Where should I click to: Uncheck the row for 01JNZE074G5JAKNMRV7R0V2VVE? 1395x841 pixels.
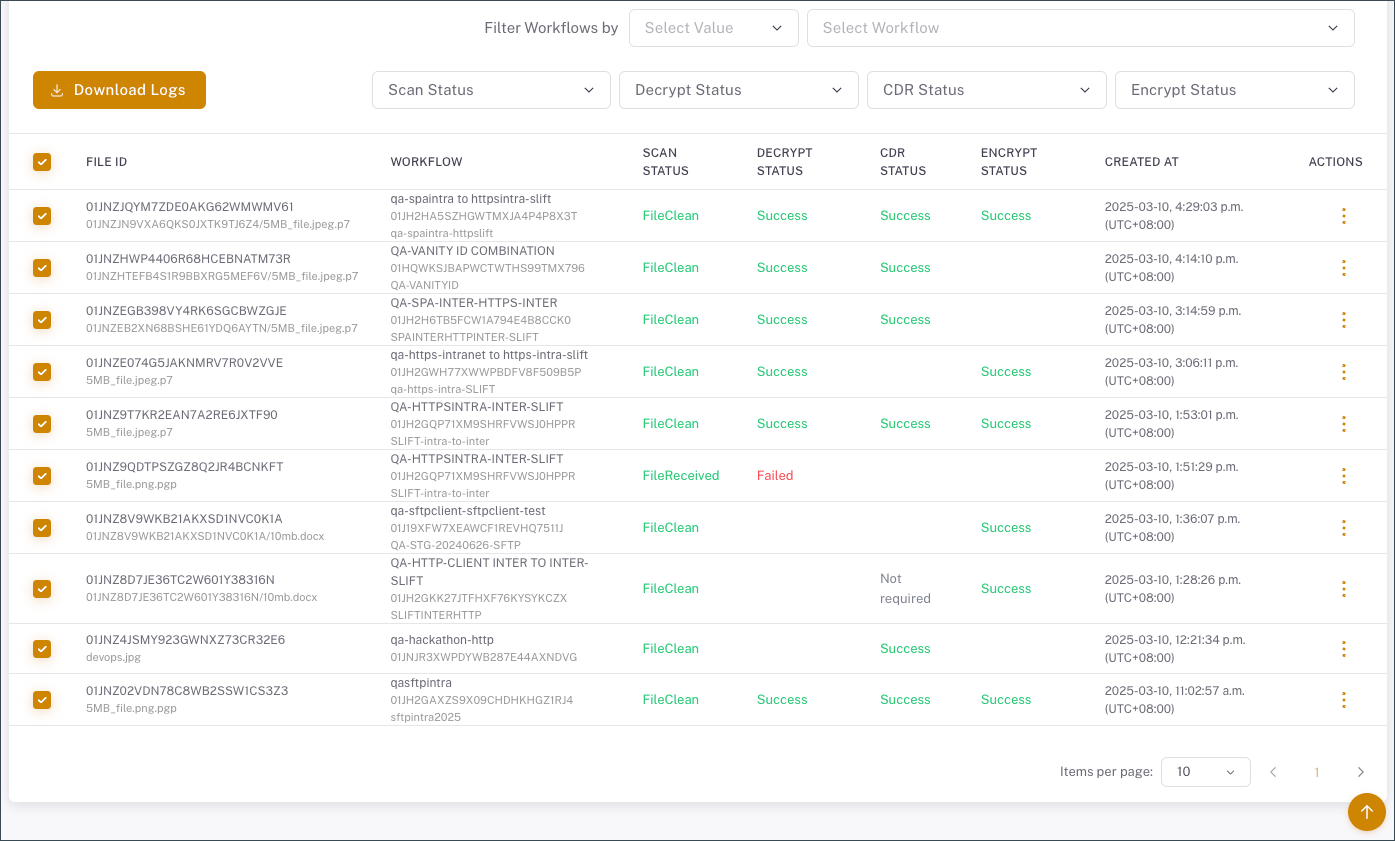point(42,372)
